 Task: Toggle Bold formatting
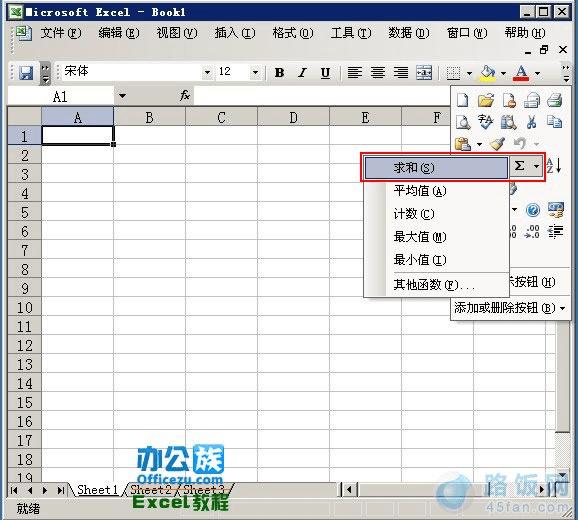coord(279,73)
